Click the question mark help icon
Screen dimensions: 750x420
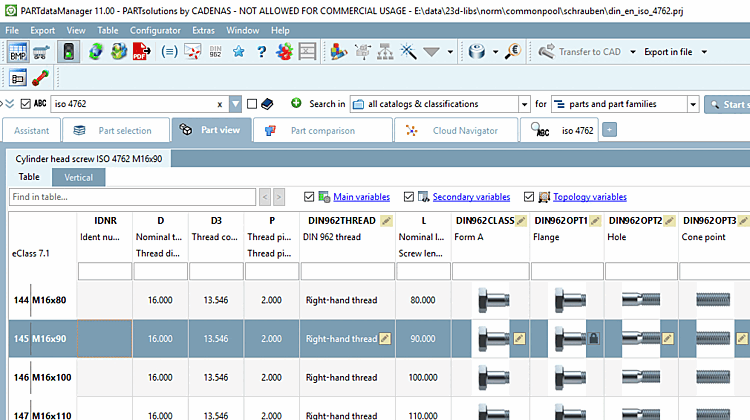pos(261,52)
